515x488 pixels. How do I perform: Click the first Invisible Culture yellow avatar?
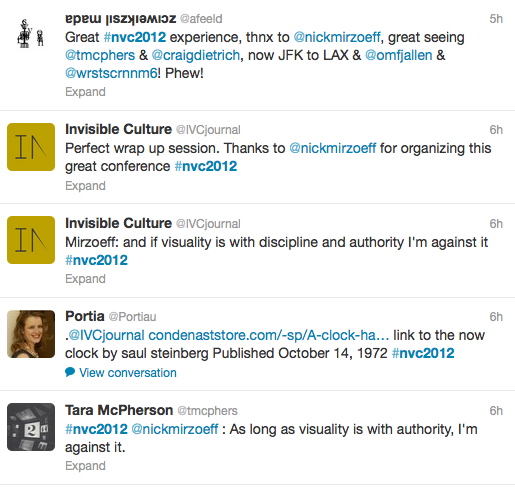tap(31, 147)
